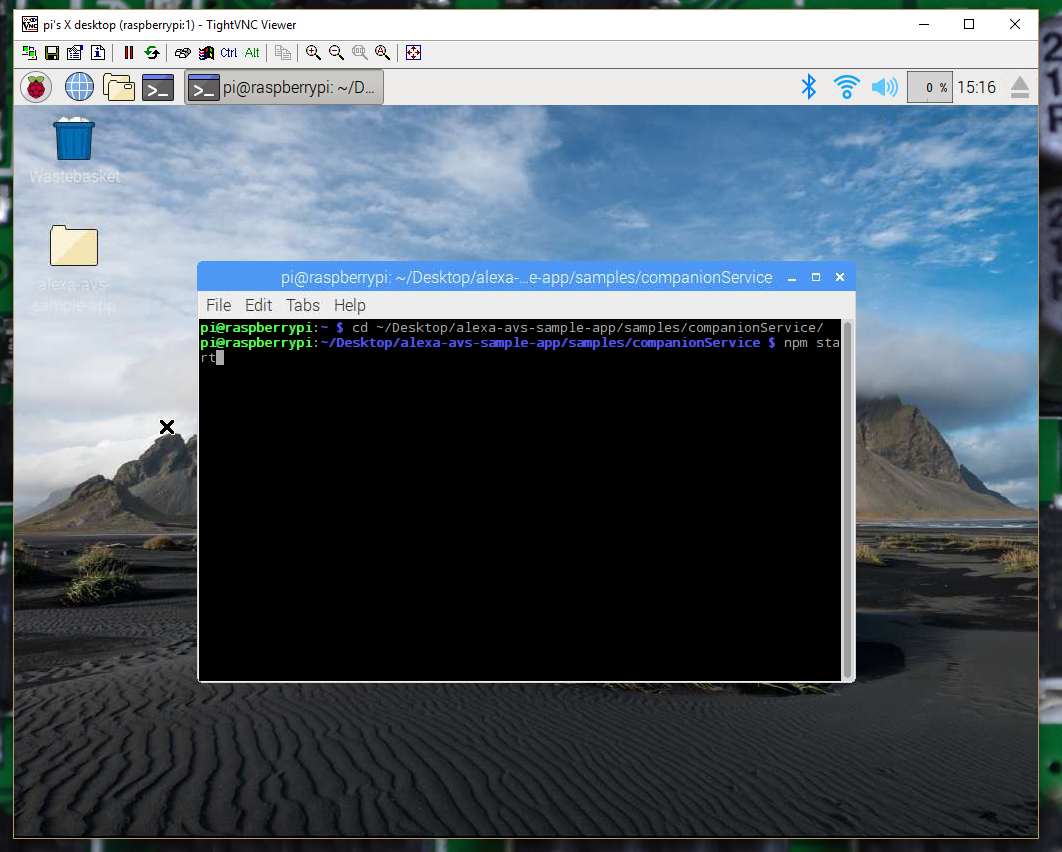Refresh the remote desktop screen

[x=151, y=52]
